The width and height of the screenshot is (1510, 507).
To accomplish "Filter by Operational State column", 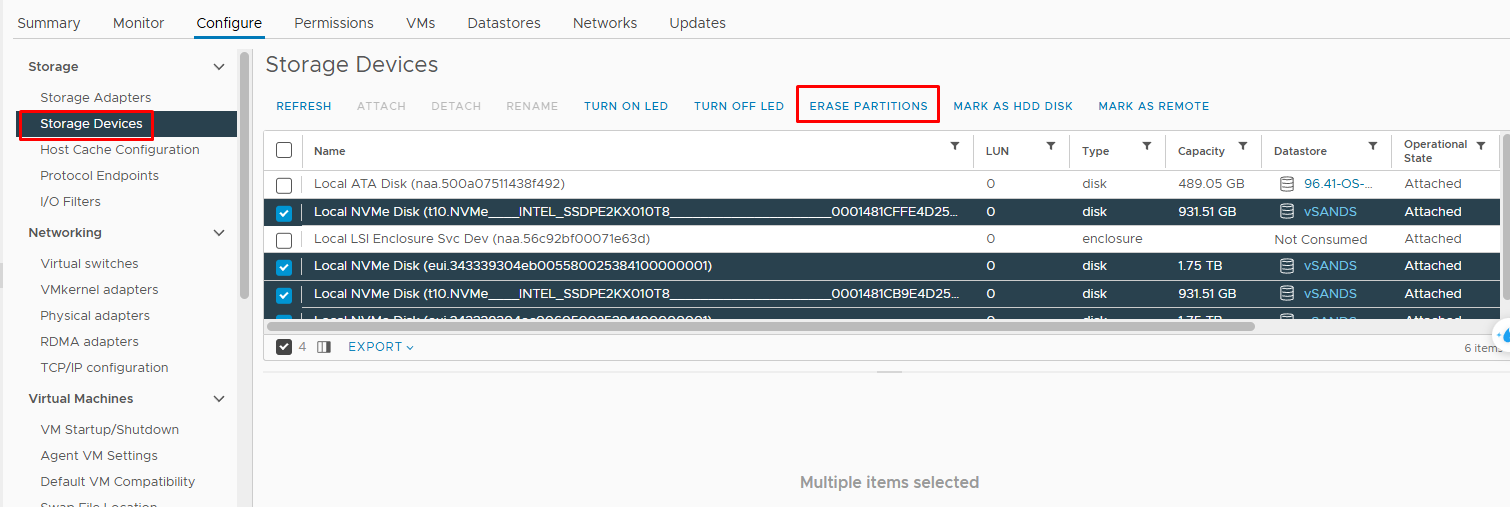I will pyautogui.click(x=1480, y=146).
